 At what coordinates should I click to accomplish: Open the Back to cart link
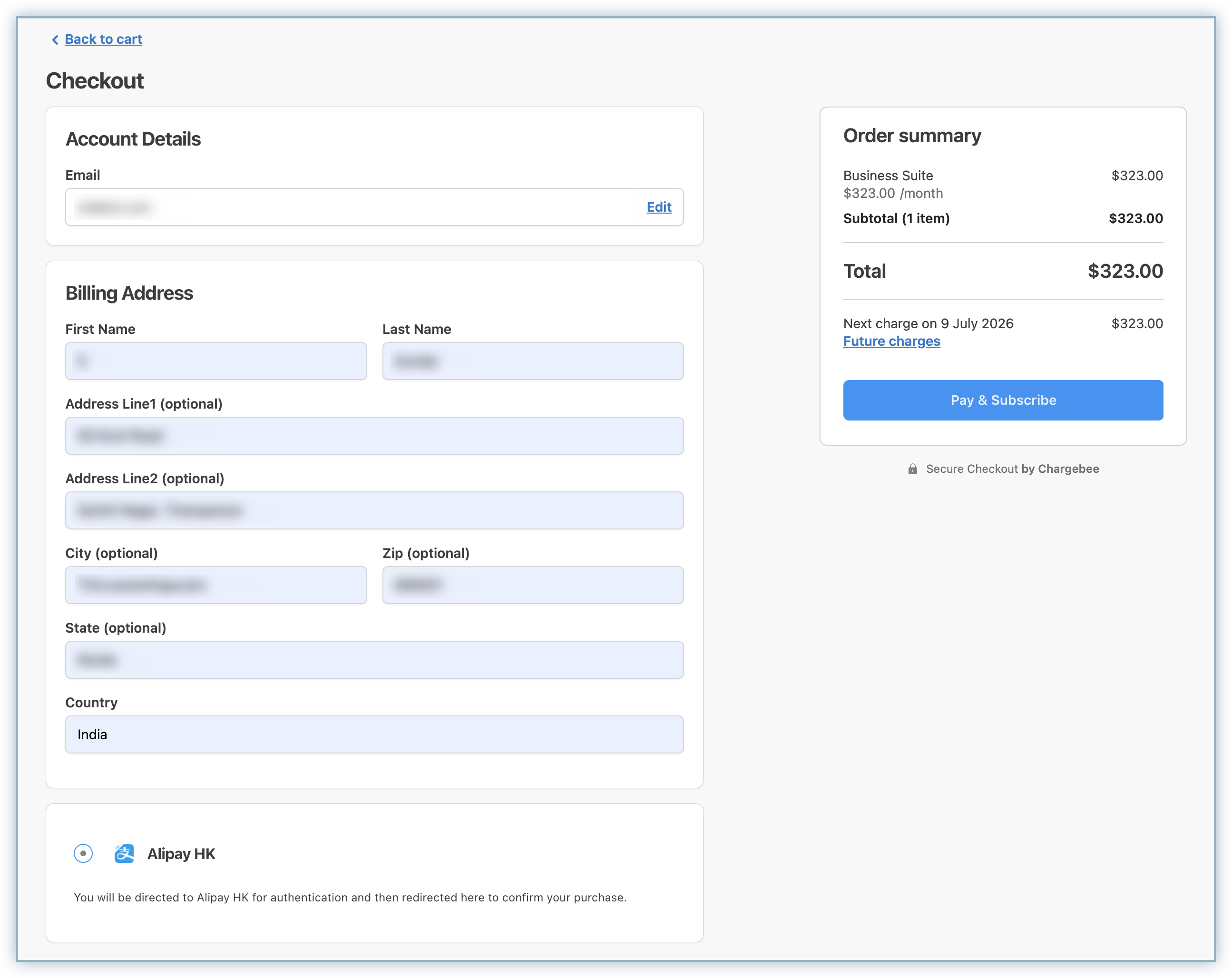[103, 39]
